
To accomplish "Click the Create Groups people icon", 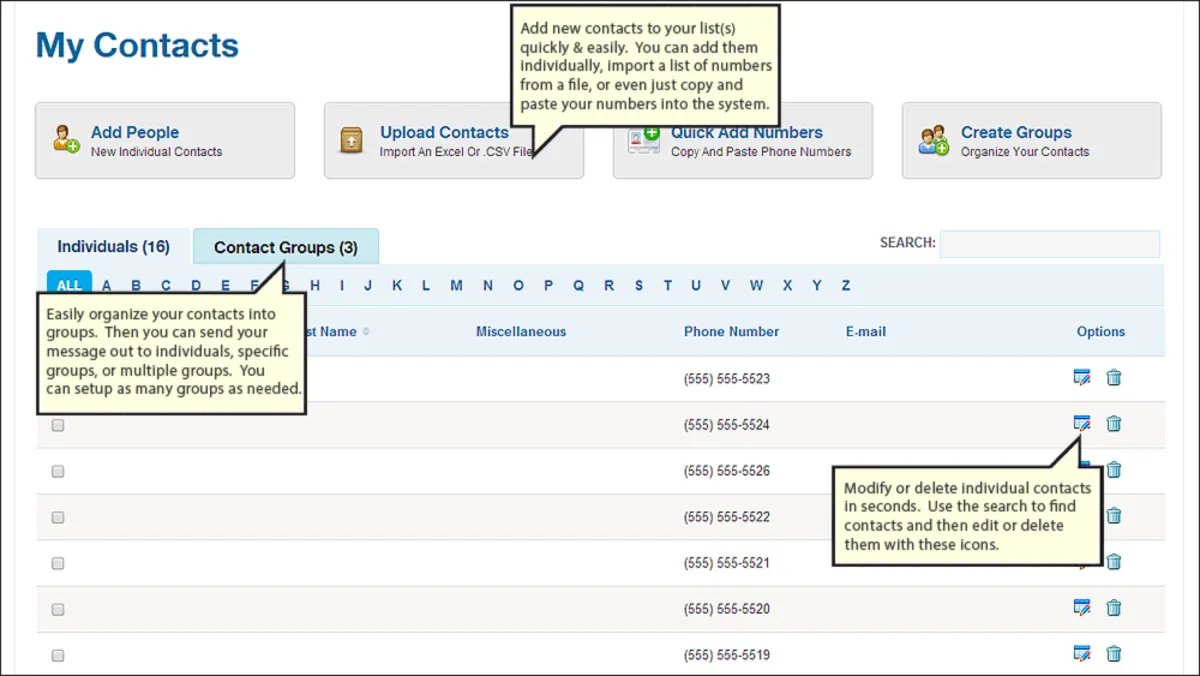I will [x=933, y=140].
